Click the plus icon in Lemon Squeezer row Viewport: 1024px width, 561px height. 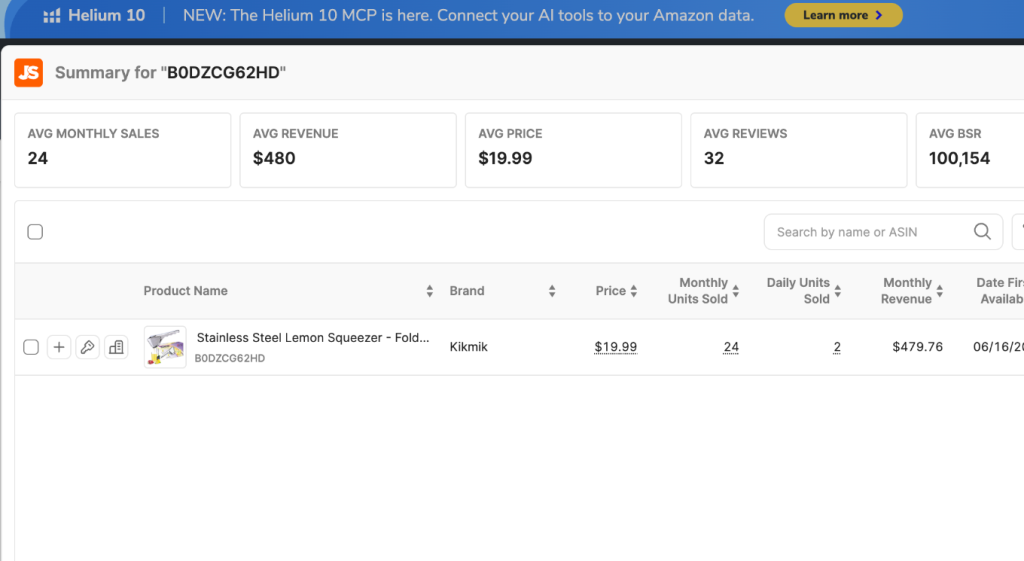[59, 347]
